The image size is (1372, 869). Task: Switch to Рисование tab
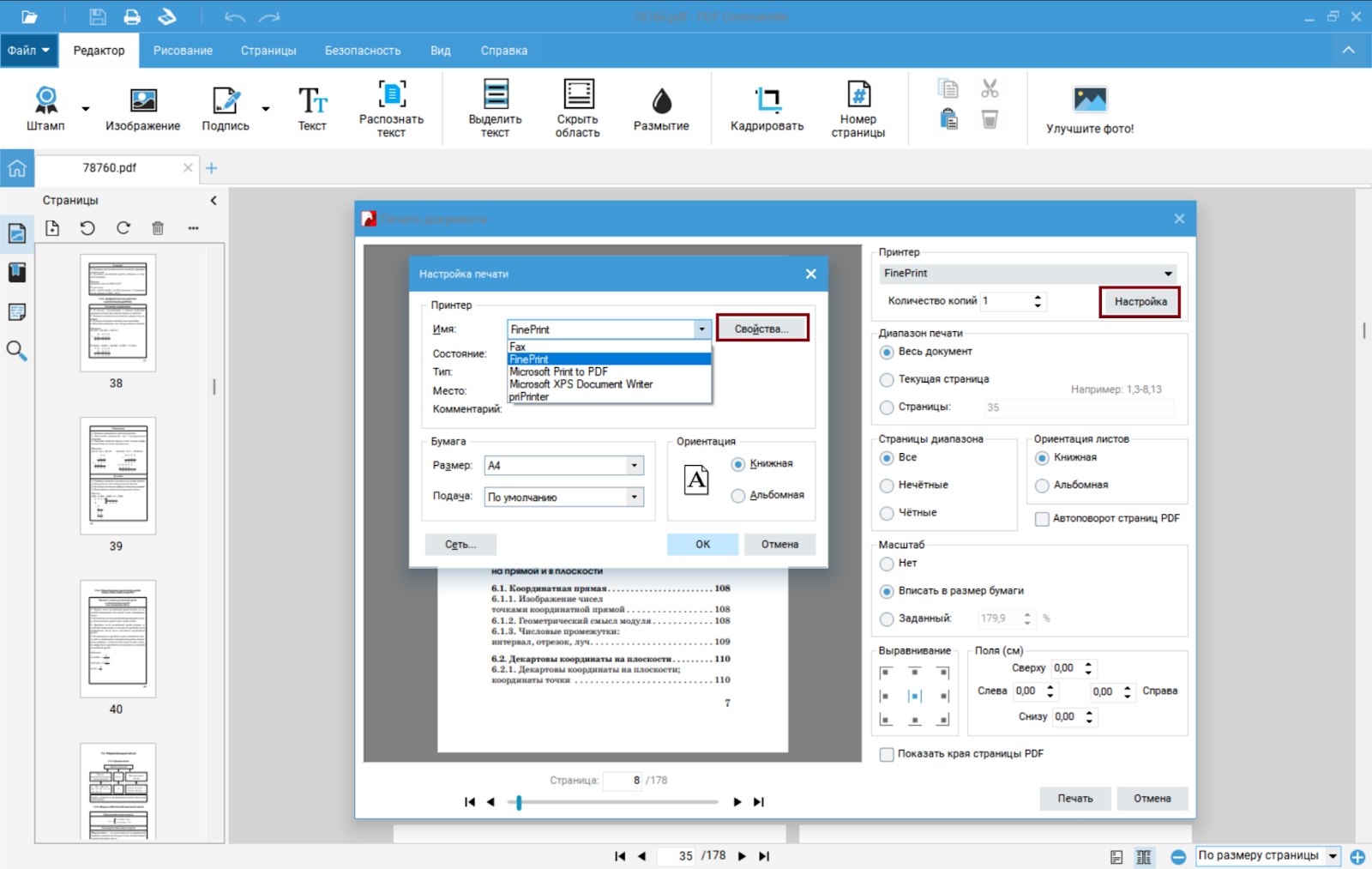(183, 51)
